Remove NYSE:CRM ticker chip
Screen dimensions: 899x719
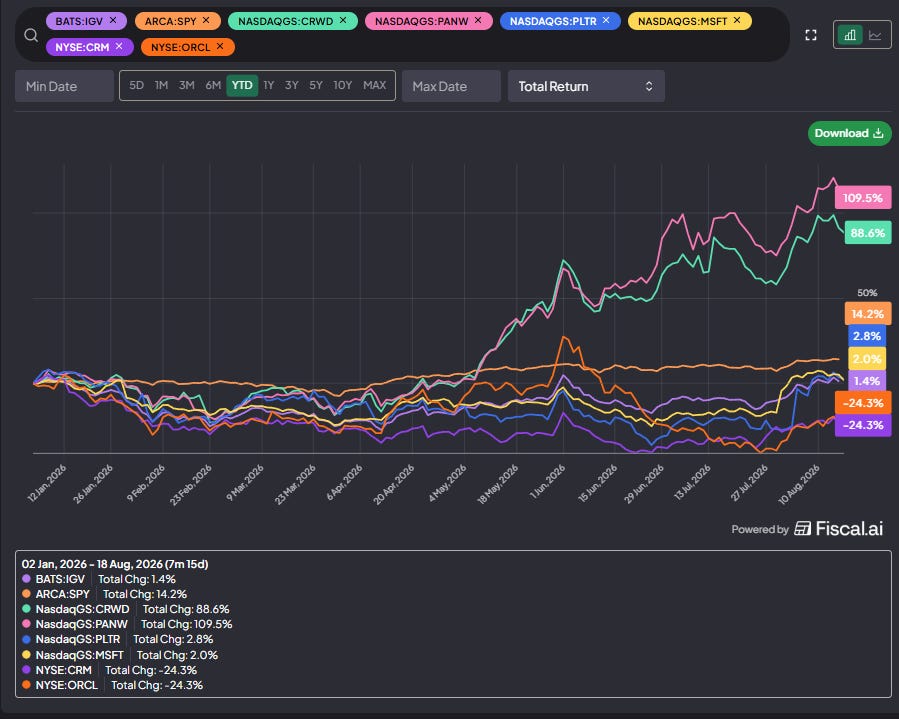click(x=119, y=46)
